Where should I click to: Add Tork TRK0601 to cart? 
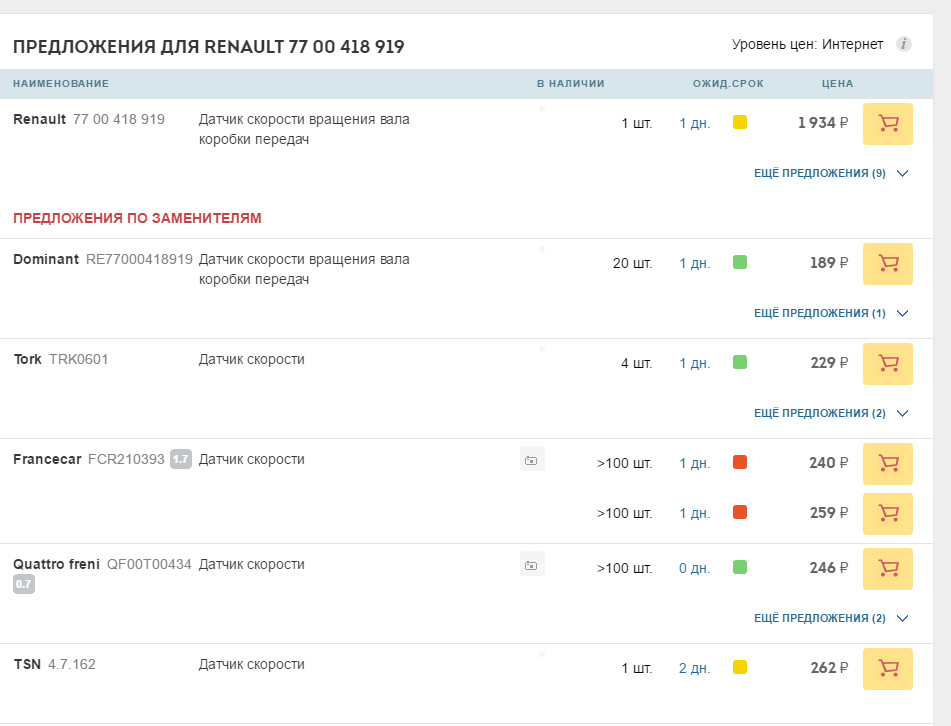point(887,364)
